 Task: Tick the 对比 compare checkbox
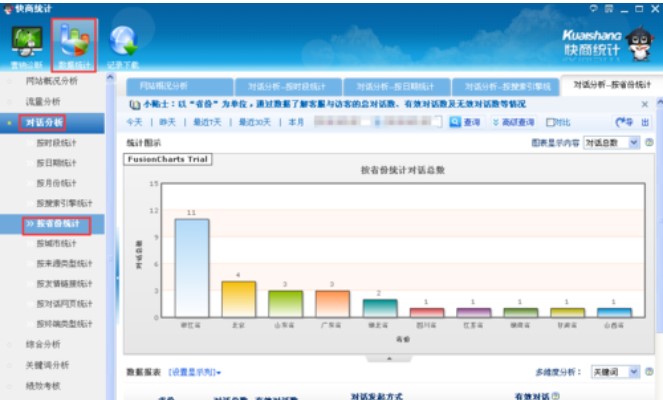(x=550, y=122)
